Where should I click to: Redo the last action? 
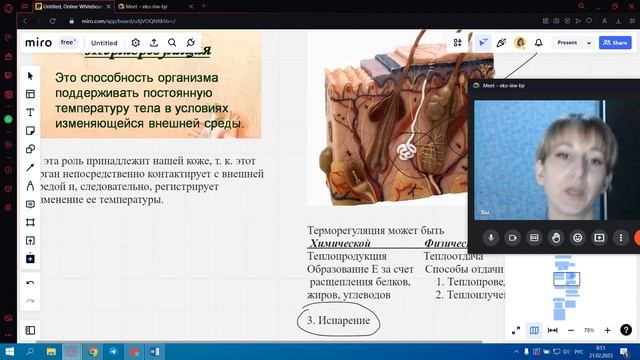coord(30,301)
